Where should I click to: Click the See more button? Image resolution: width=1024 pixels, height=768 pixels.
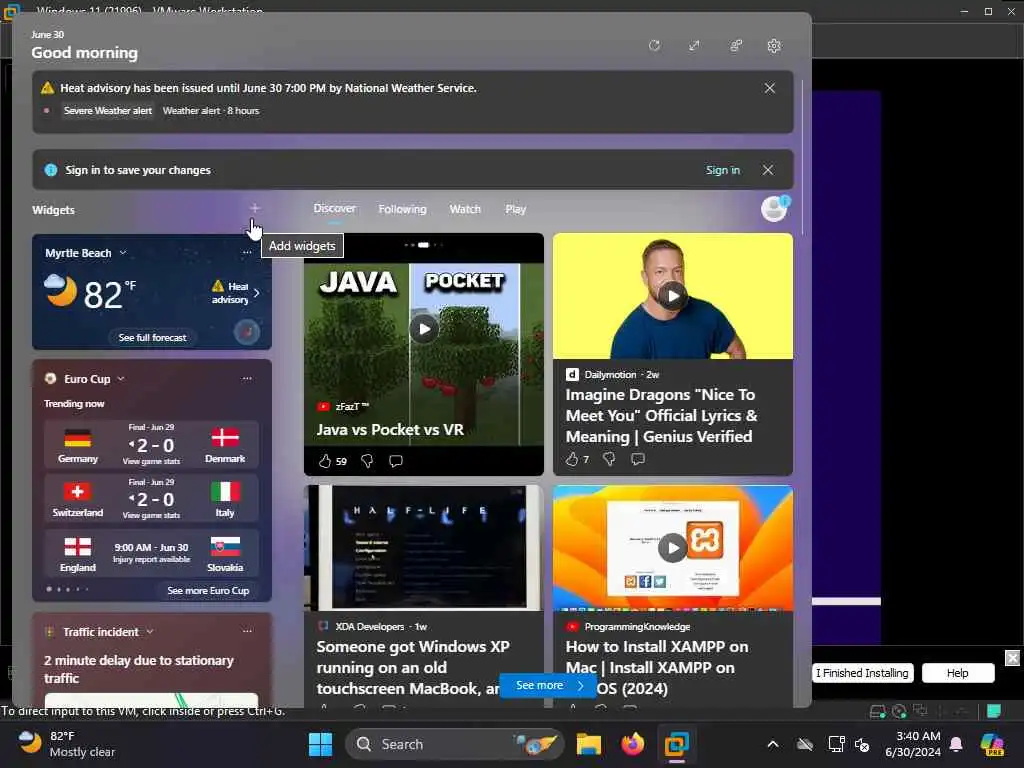tap(547, 685)
